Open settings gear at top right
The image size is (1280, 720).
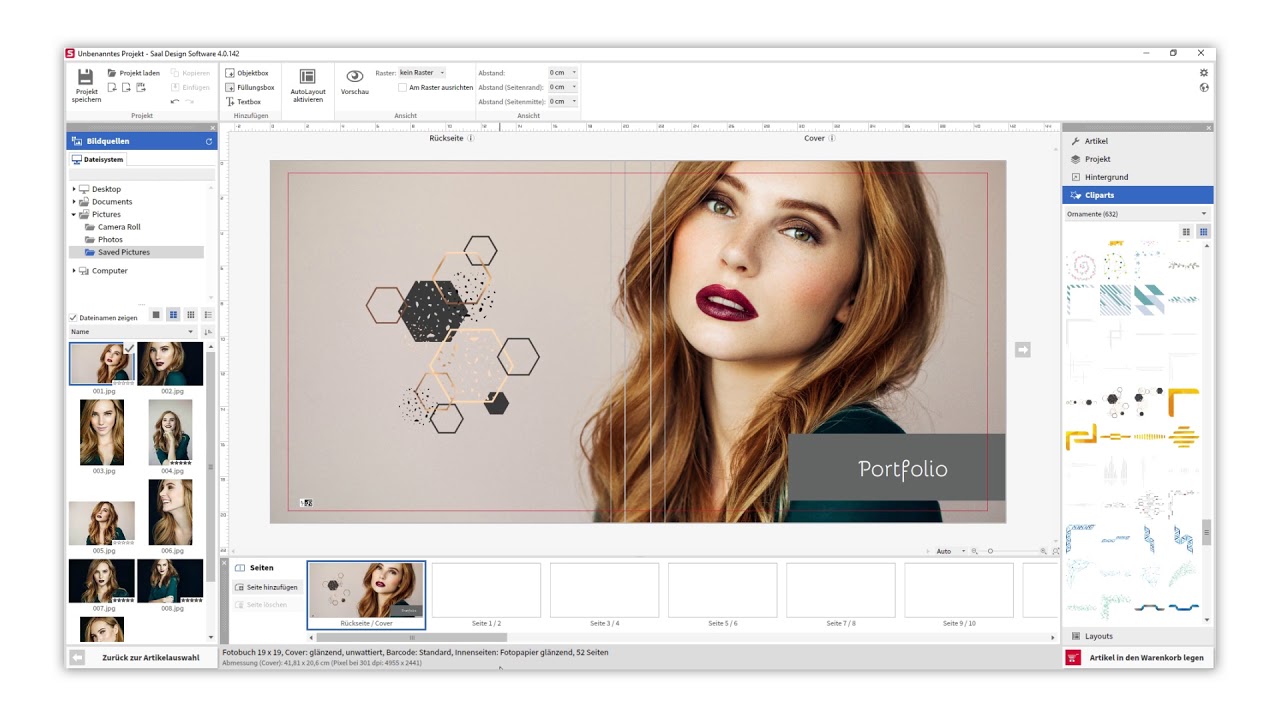point(1204,73)
